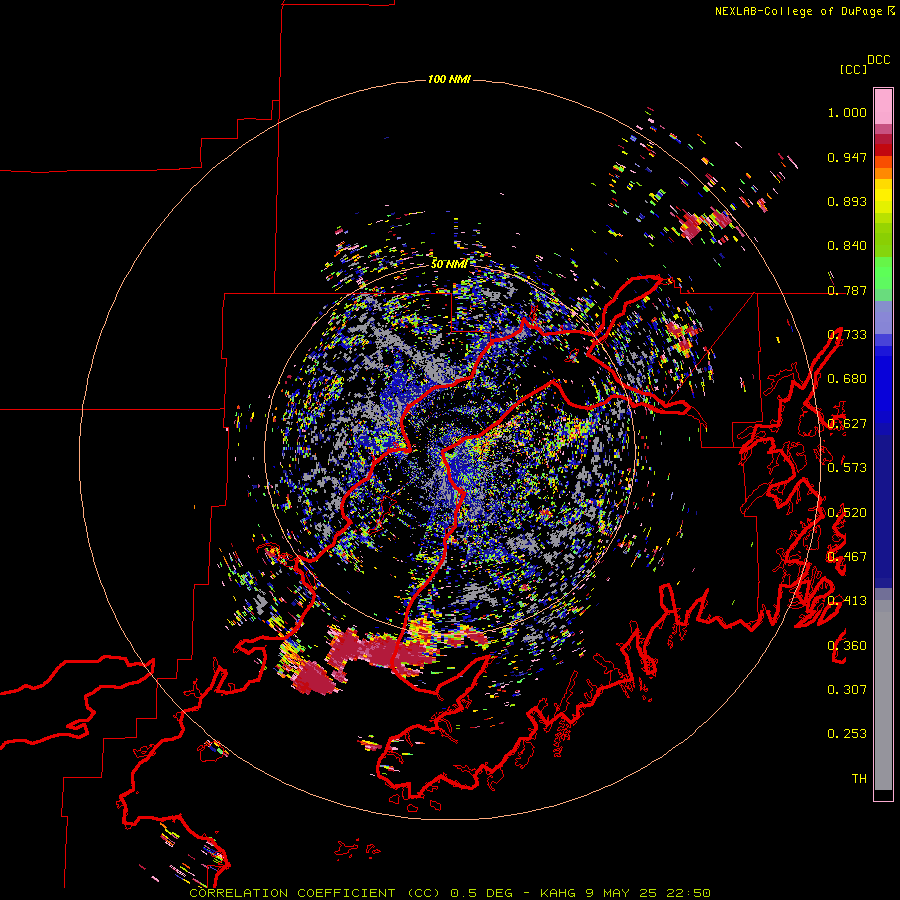The image size is (900, 900).
Task: Click the 100 NMI range ring label
Action: click(449, 79)
